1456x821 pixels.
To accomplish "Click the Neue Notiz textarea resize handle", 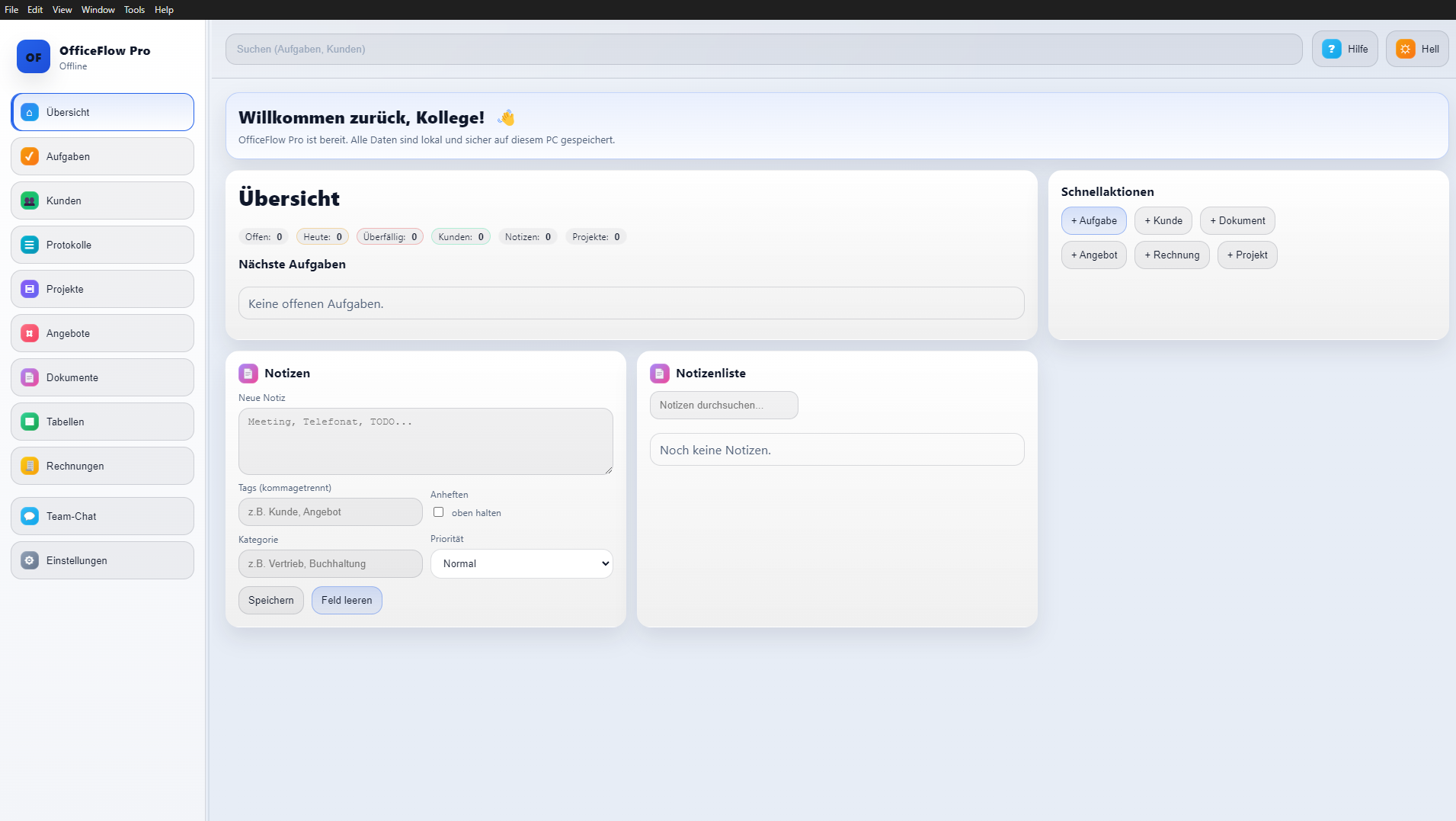I will point(608,470).
